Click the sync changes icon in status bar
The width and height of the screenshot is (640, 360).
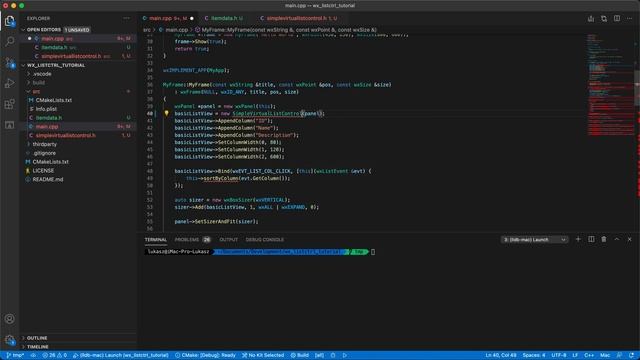pyautogui.click(x=33, y=355)
